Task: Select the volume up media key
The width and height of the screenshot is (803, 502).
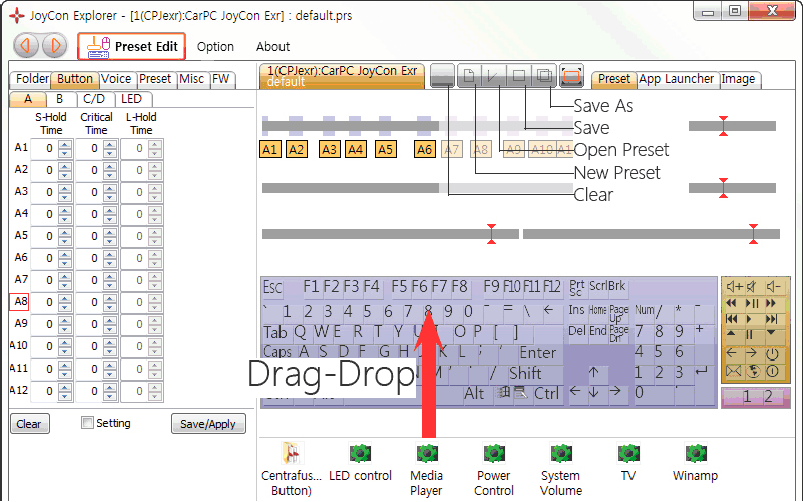Action: pos(734,287)
